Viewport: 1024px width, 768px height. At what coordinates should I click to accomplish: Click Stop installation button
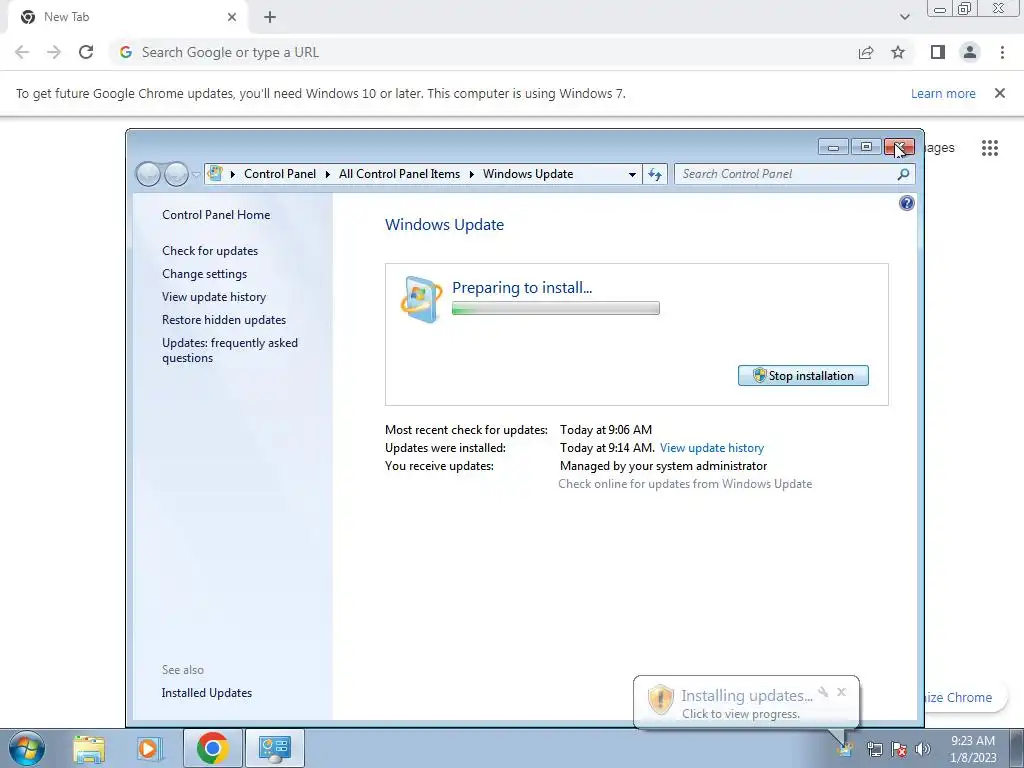(803, 376)
